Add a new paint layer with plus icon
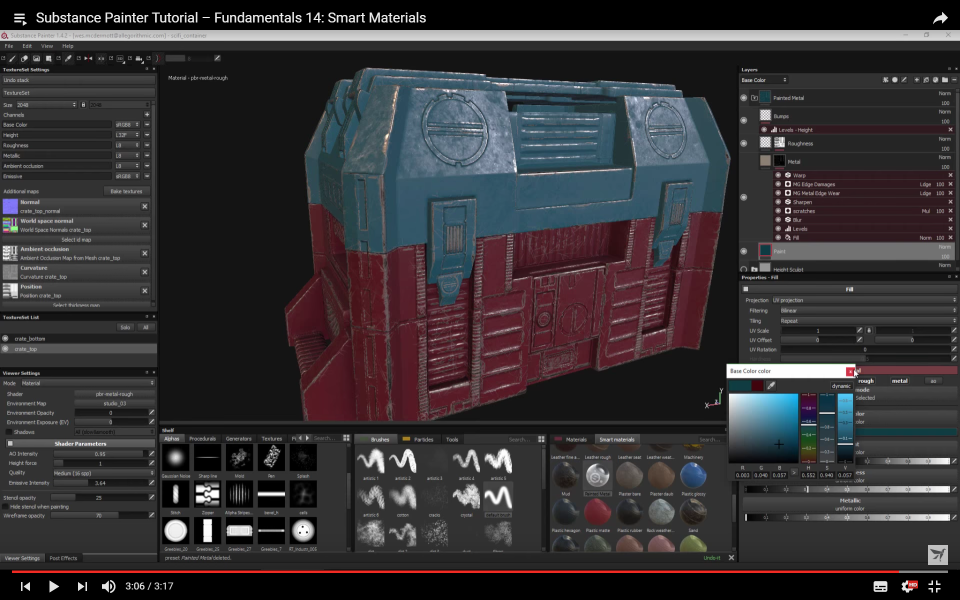The height and width of the screenshot is (600, 960). tap(917, 80)
